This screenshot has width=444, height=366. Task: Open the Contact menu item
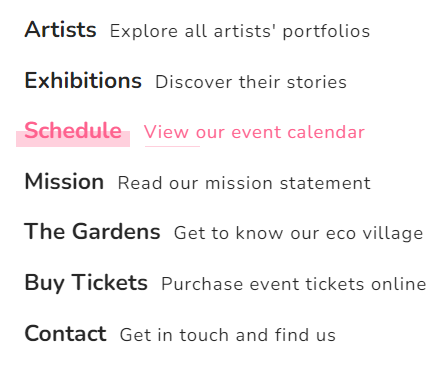pos(65,334)
